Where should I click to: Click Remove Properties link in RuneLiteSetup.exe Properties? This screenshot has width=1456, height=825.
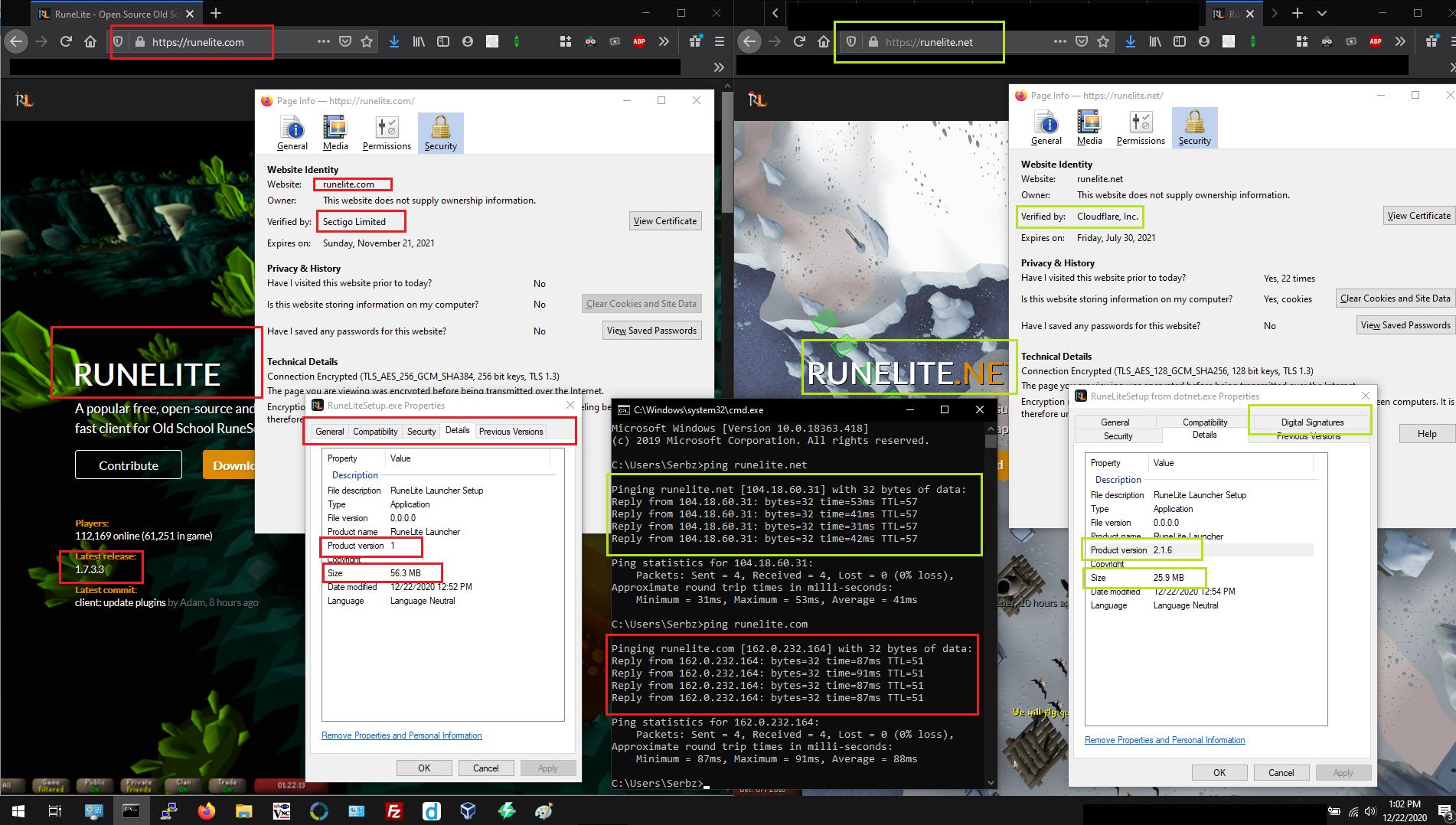(x=402, y=735)
